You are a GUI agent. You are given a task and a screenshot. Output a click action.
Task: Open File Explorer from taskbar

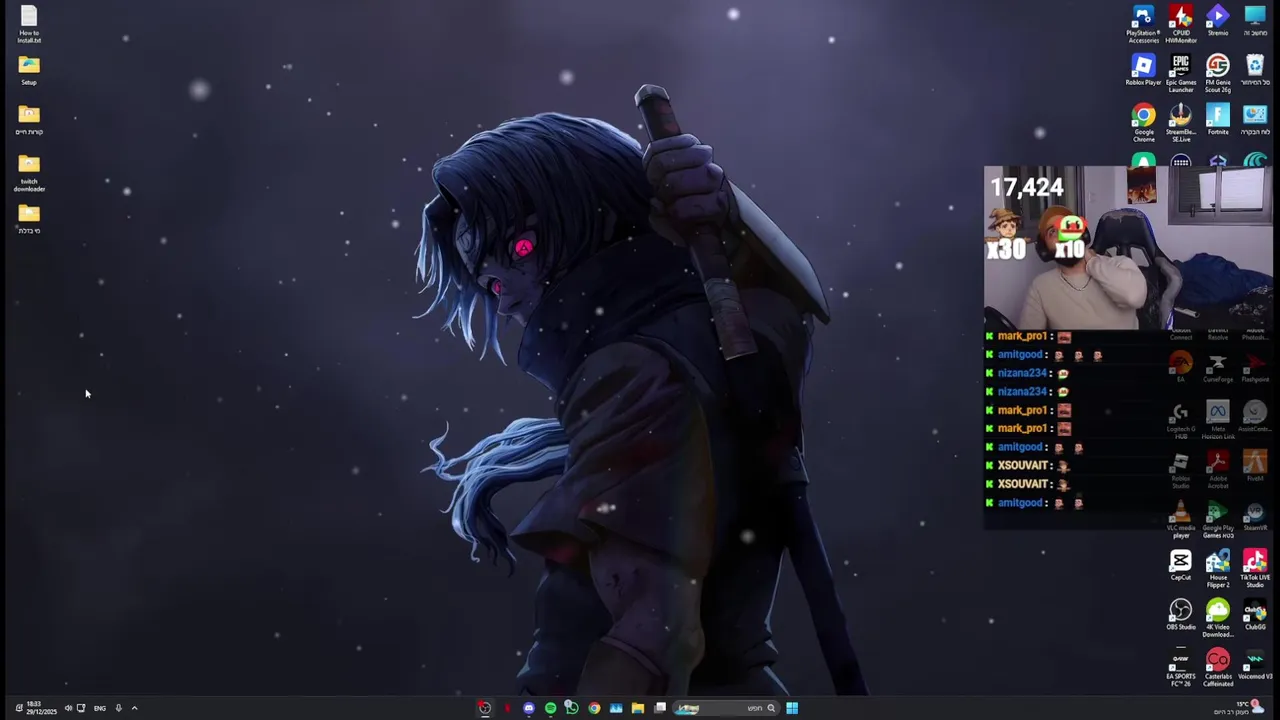[637, 708]
